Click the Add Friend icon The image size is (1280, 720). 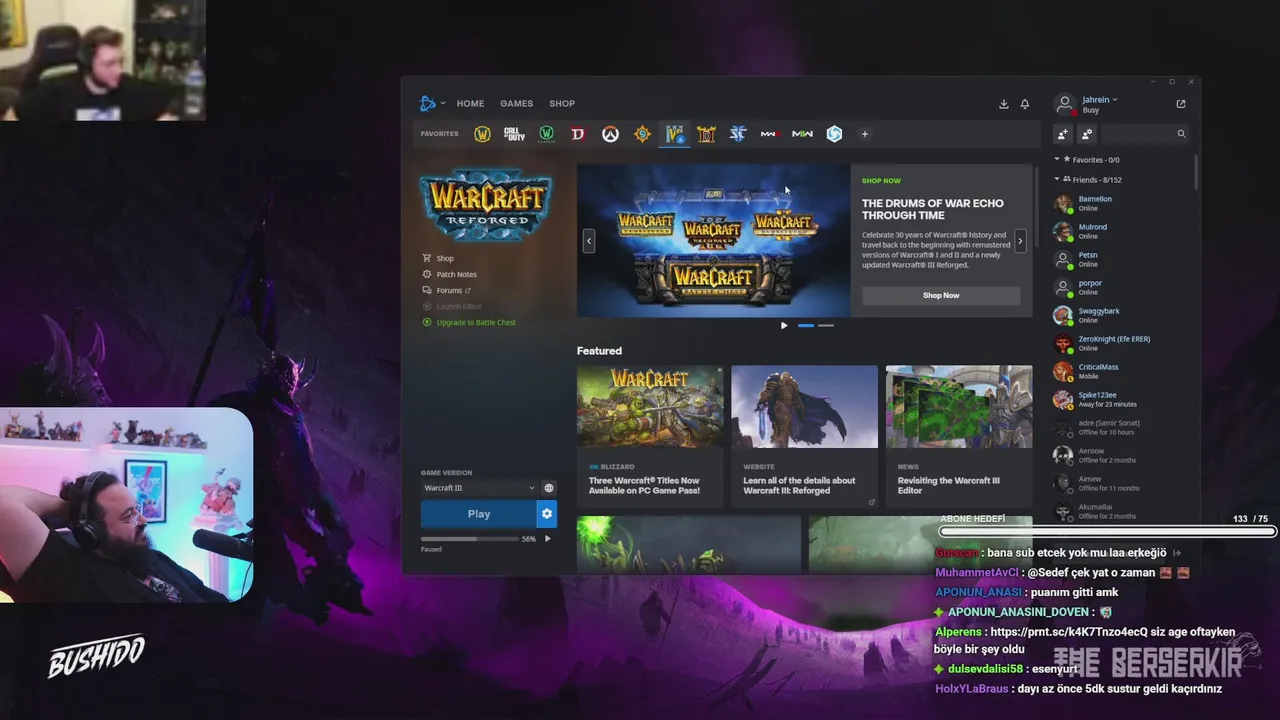pos(1063,134)
